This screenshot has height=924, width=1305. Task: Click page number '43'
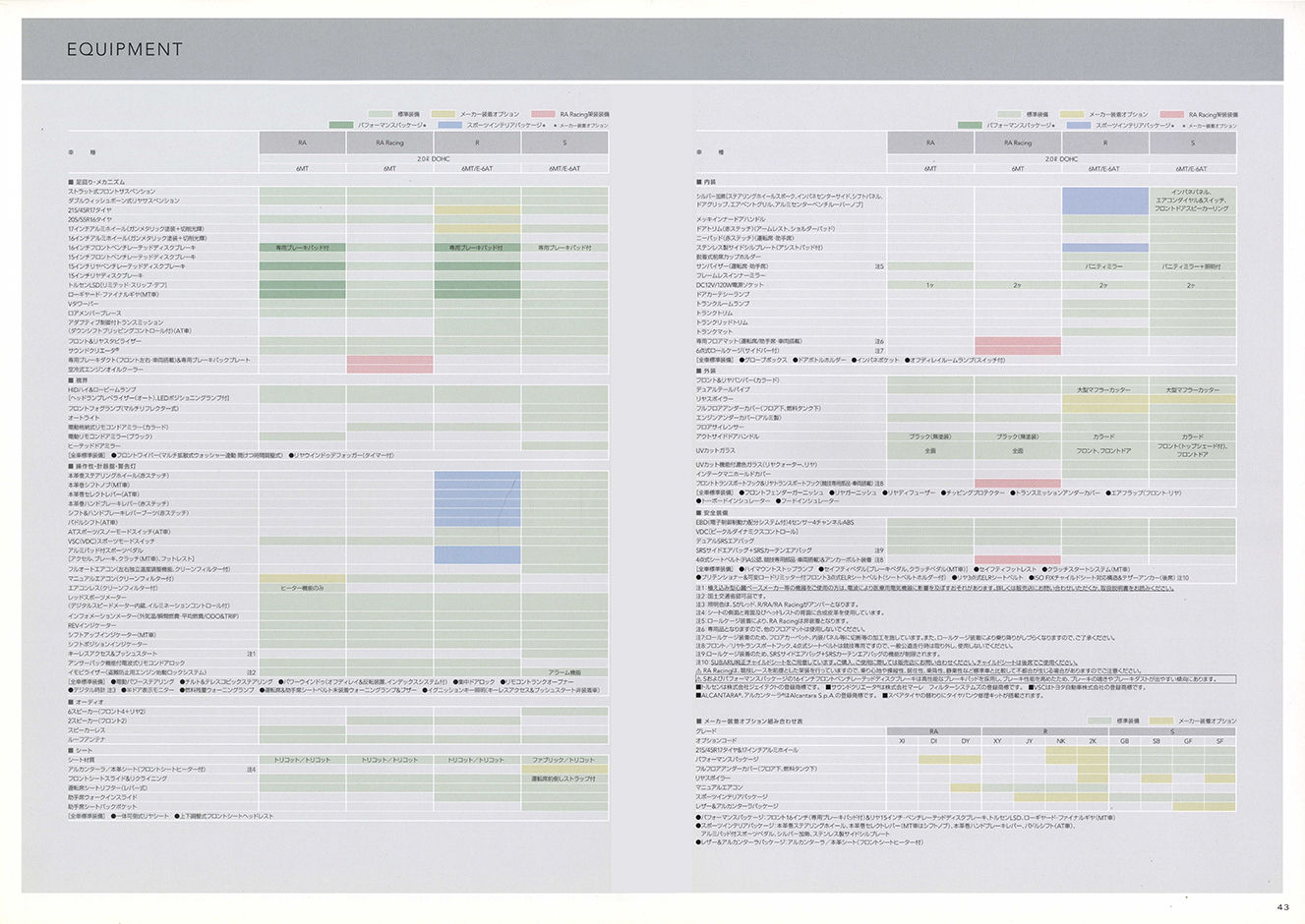click(1282, 906)
